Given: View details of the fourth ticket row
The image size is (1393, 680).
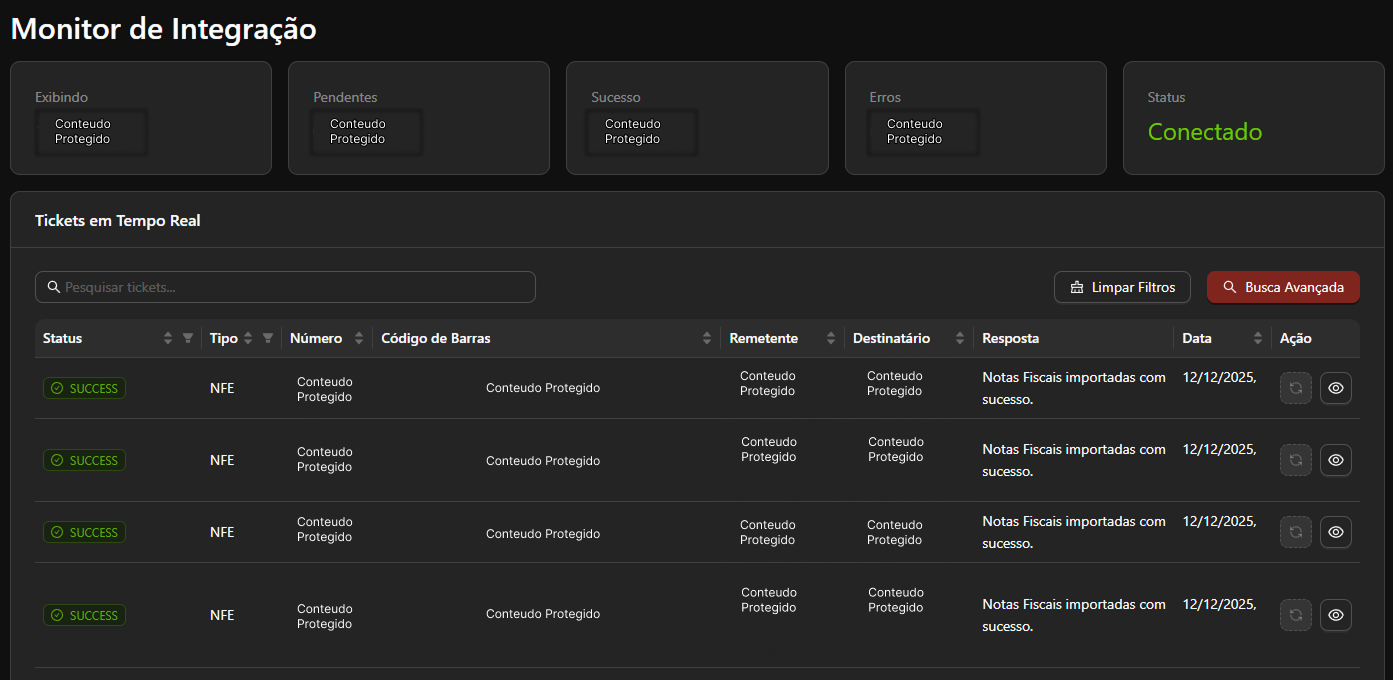Looking at the screenshot, I should [1336, 615].
